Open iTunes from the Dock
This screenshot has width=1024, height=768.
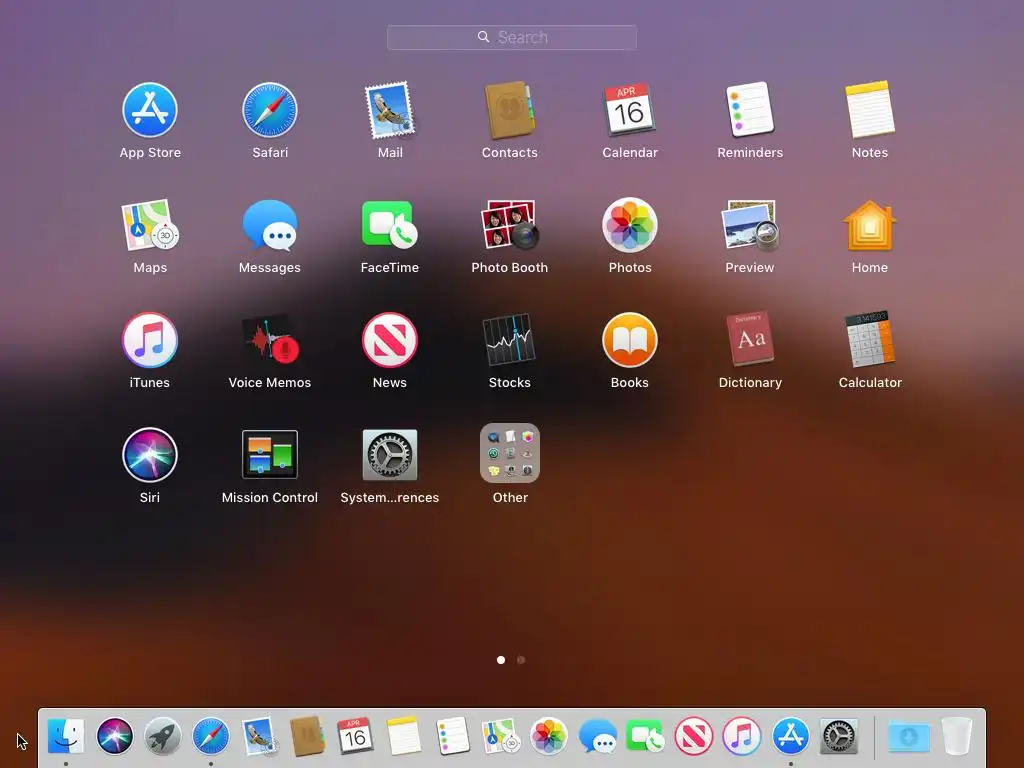[x=742, y=736]
